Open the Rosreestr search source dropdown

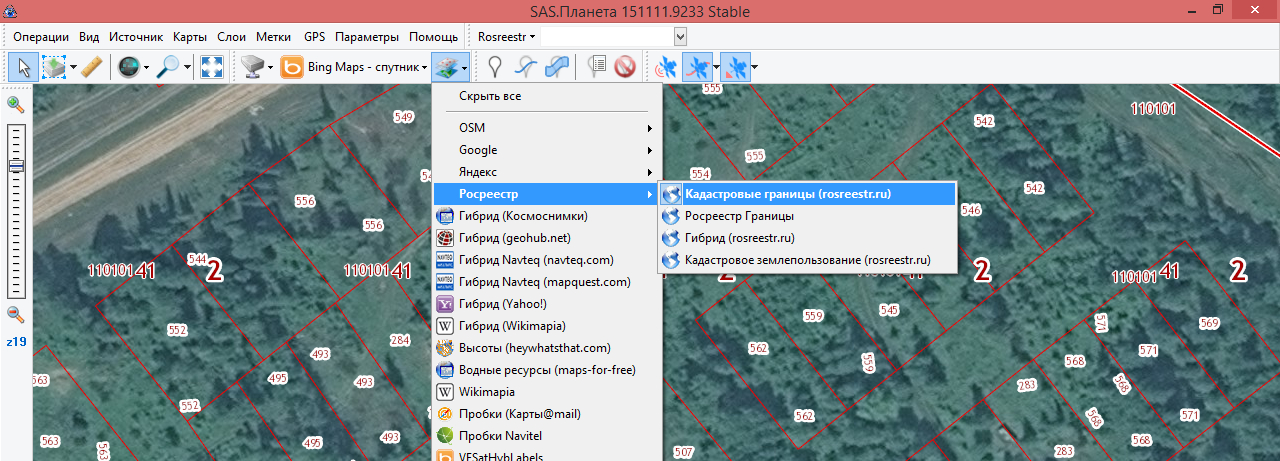pyautogui.click(x=506, y=37)
